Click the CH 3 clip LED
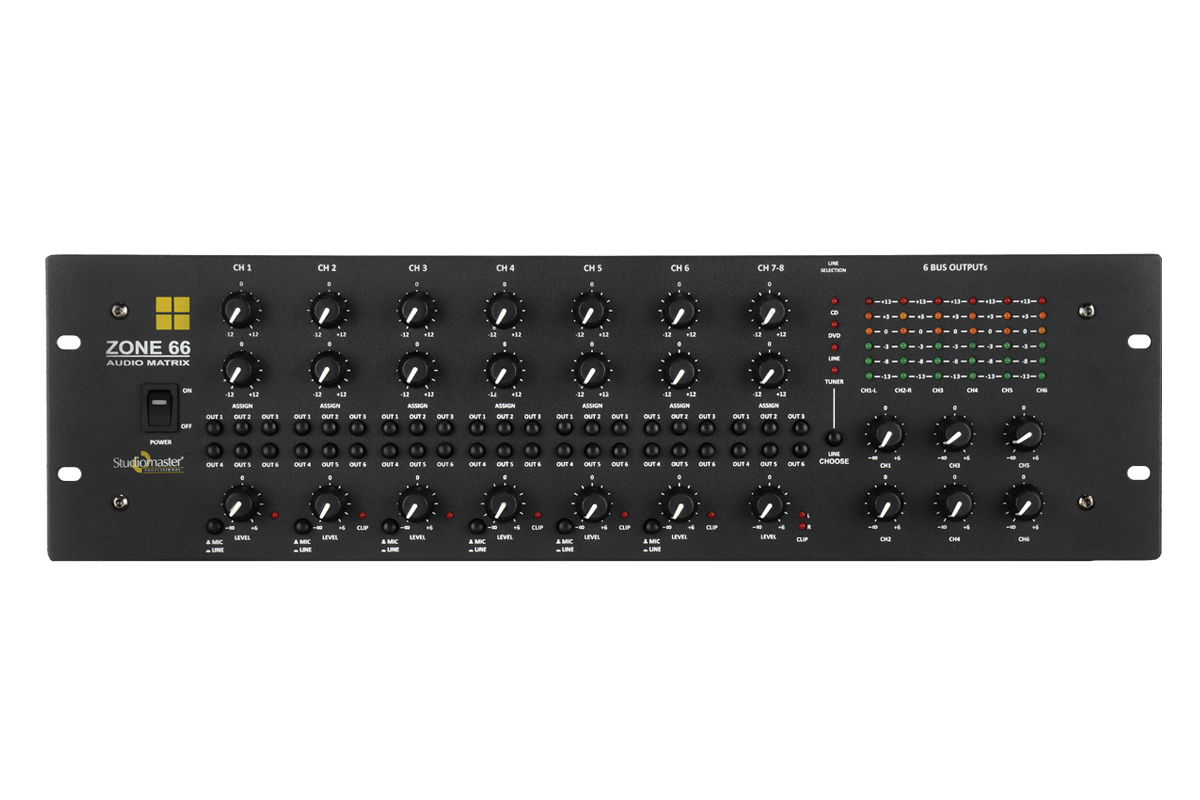This screenshot has width=1200, height=800. click(450, 516)
